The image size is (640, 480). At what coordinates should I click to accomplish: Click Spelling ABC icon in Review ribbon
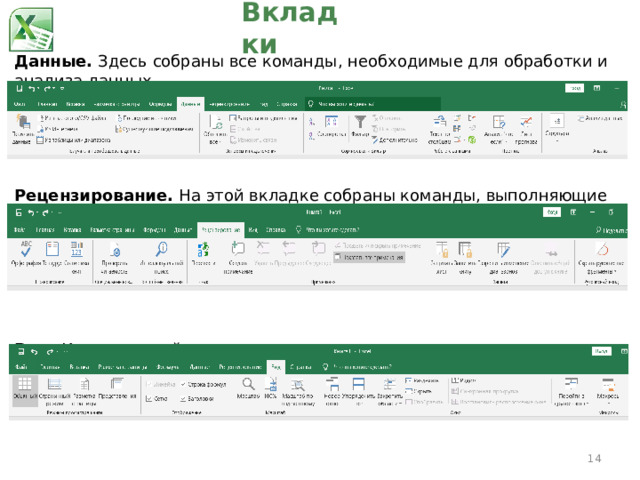(26, 249)
